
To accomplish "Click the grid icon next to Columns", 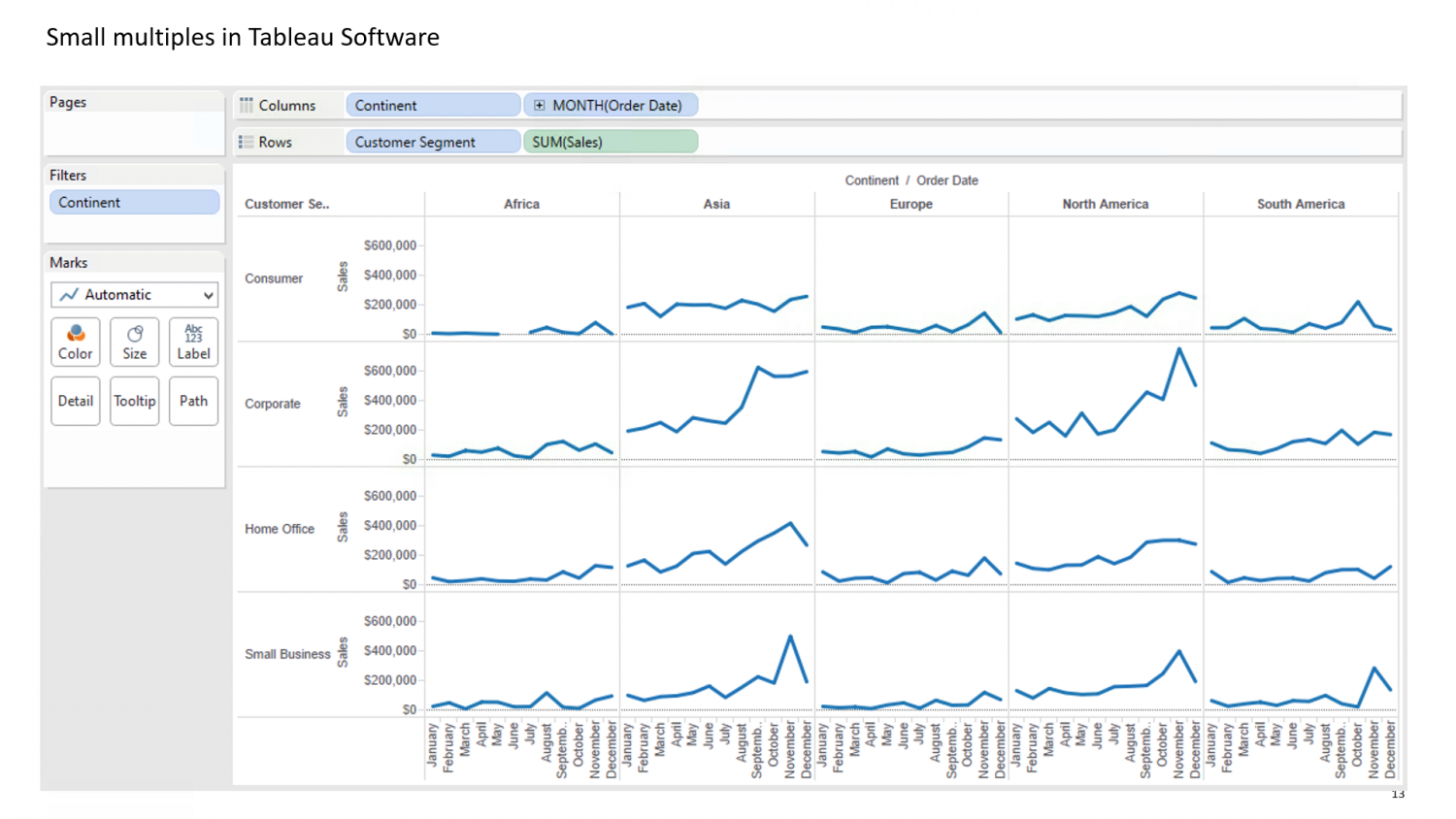I will click(248, 105).
